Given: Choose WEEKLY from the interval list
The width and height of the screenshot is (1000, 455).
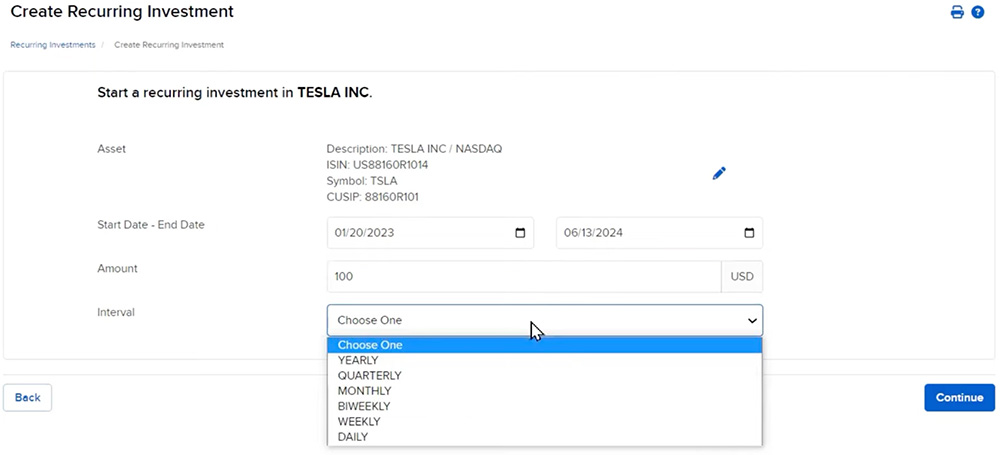Looking at the screenshot, I should click(359, 422).
